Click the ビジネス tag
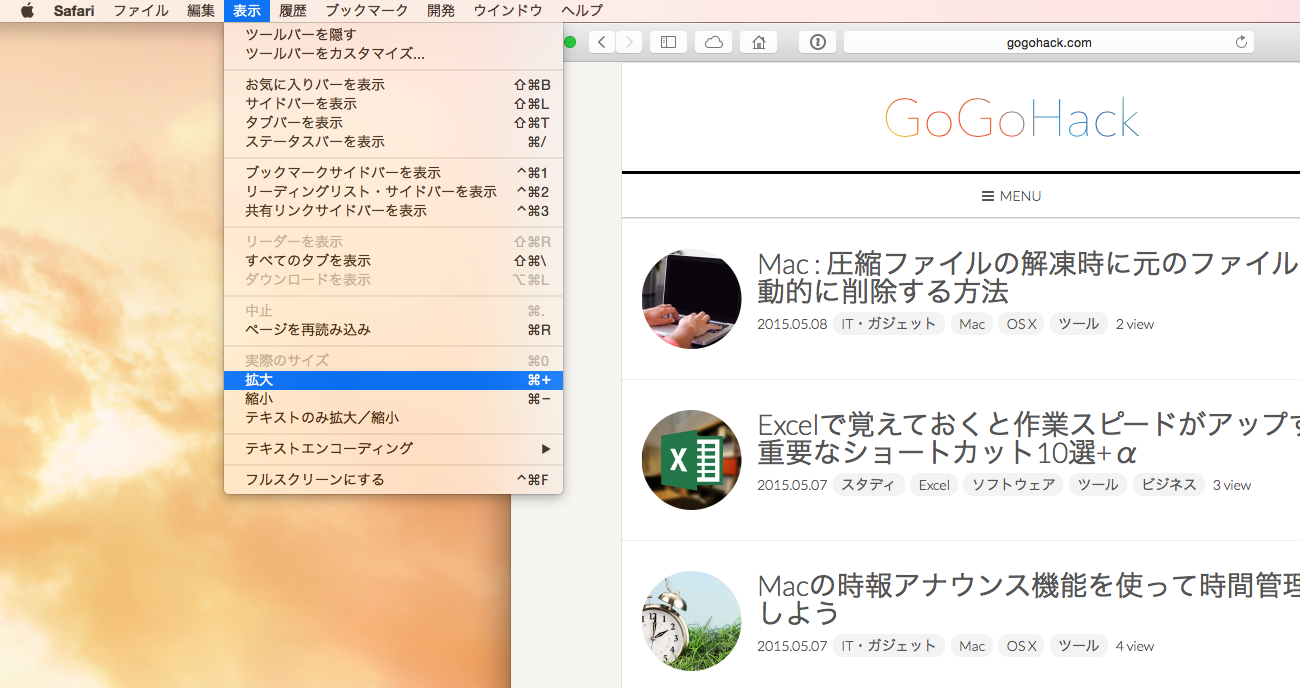Screen dimensions: 1300x688 pos(1169,485)
